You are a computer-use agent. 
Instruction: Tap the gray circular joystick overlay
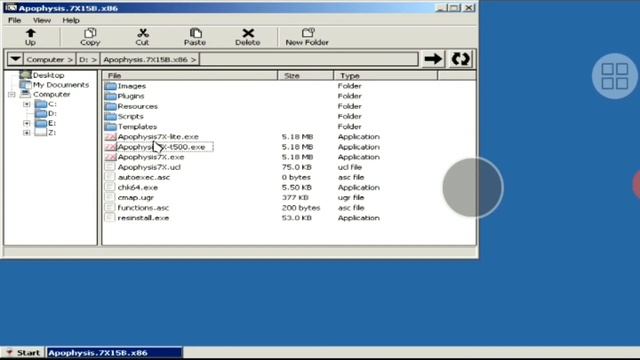click(473, 188)
